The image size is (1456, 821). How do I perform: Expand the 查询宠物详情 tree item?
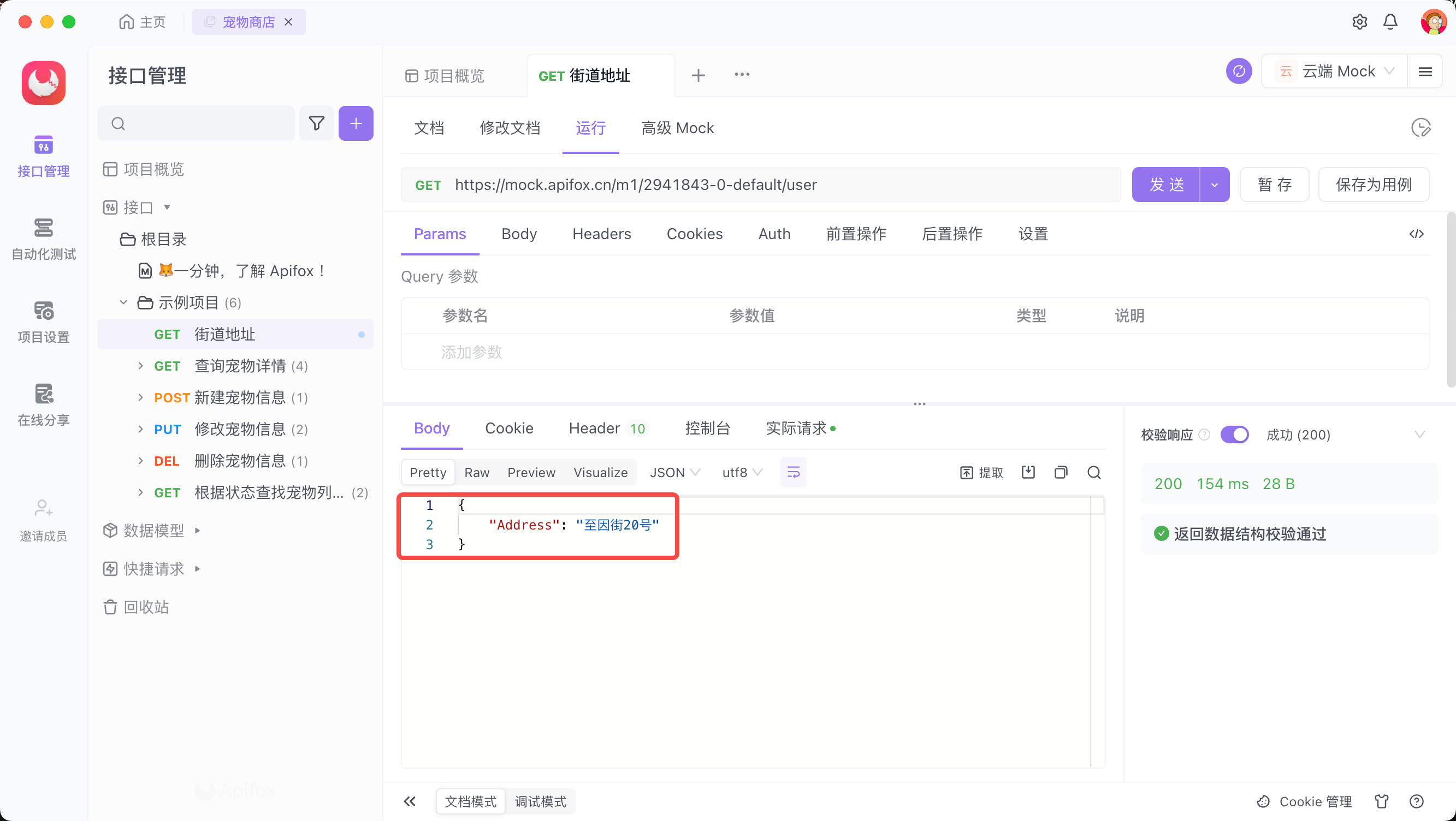(x=140, y=366)
